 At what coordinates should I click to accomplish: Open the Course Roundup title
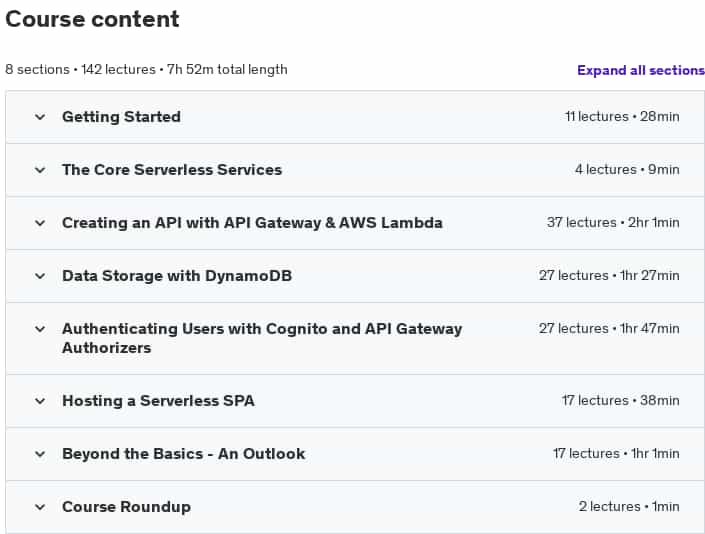126,507
